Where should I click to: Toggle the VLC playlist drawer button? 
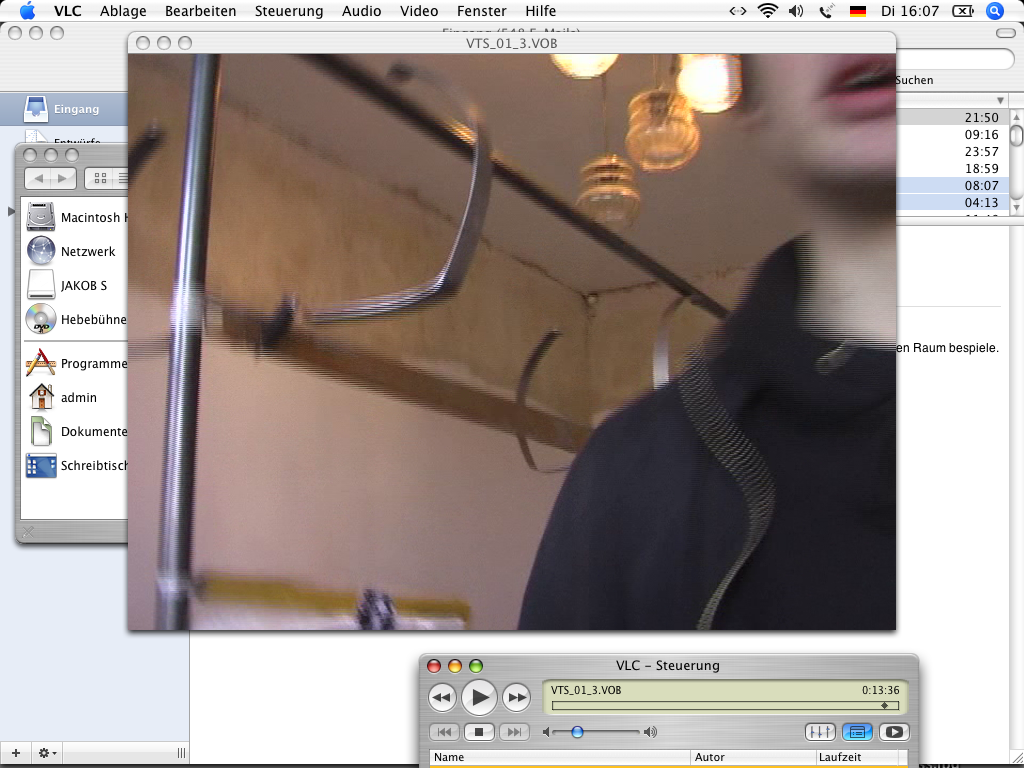[857, 732]
